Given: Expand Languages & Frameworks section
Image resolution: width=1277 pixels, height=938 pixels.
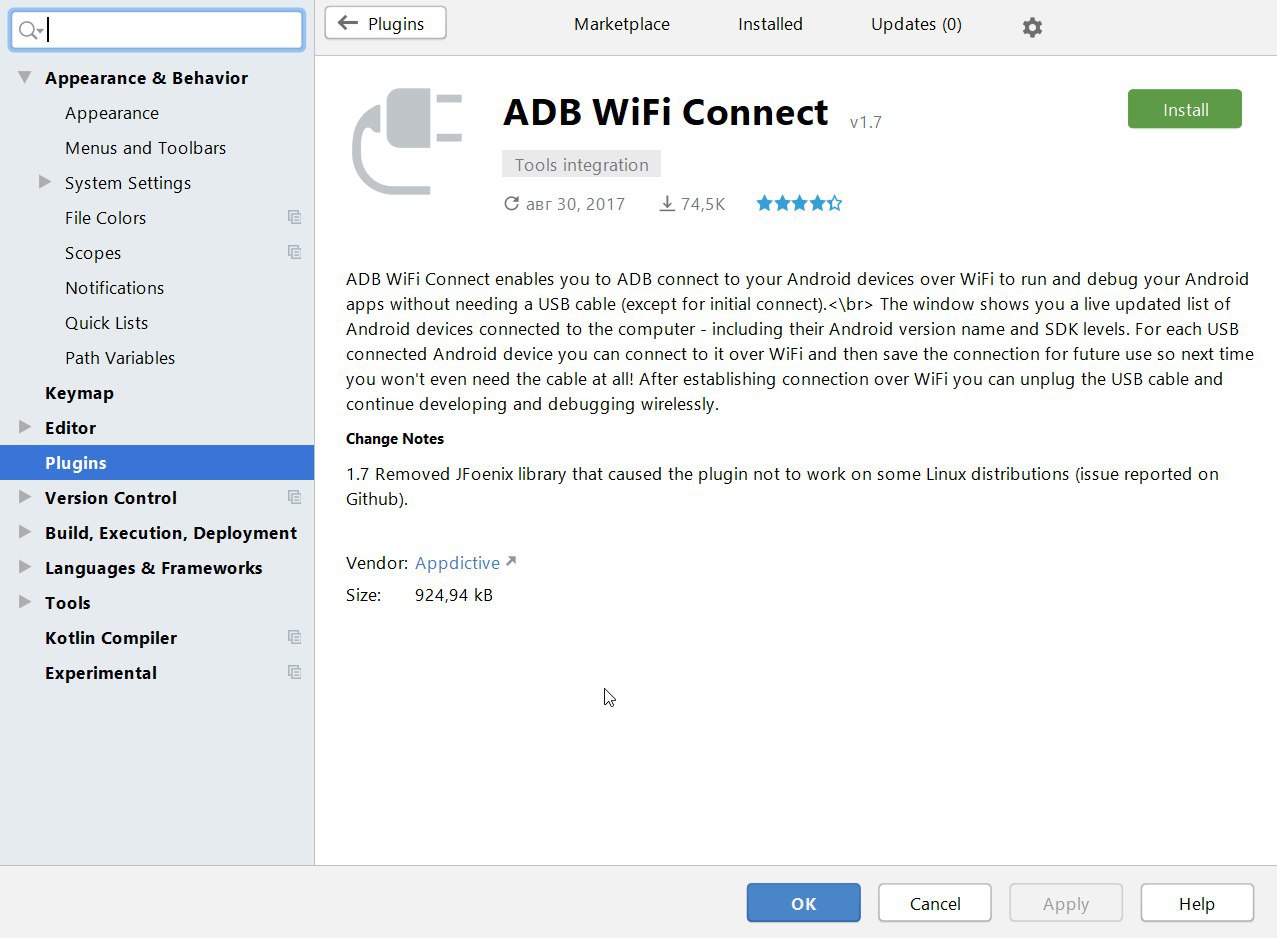Looking at the screenshot, I should (x=25, y=567).
